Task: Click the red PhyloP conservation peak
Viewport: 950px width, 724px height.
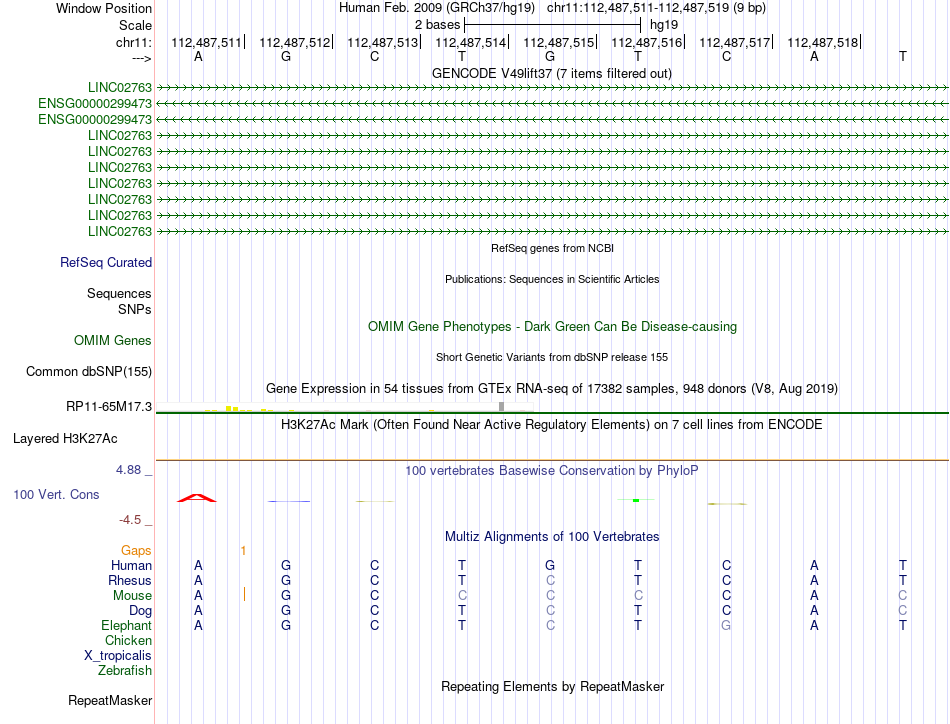Action: click(196, 498)
